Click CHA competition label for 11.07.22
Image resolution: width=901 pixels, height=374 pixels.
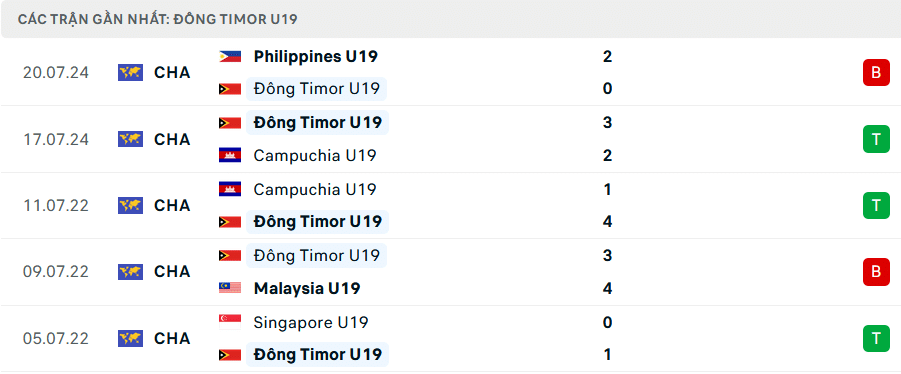point(172,206)
